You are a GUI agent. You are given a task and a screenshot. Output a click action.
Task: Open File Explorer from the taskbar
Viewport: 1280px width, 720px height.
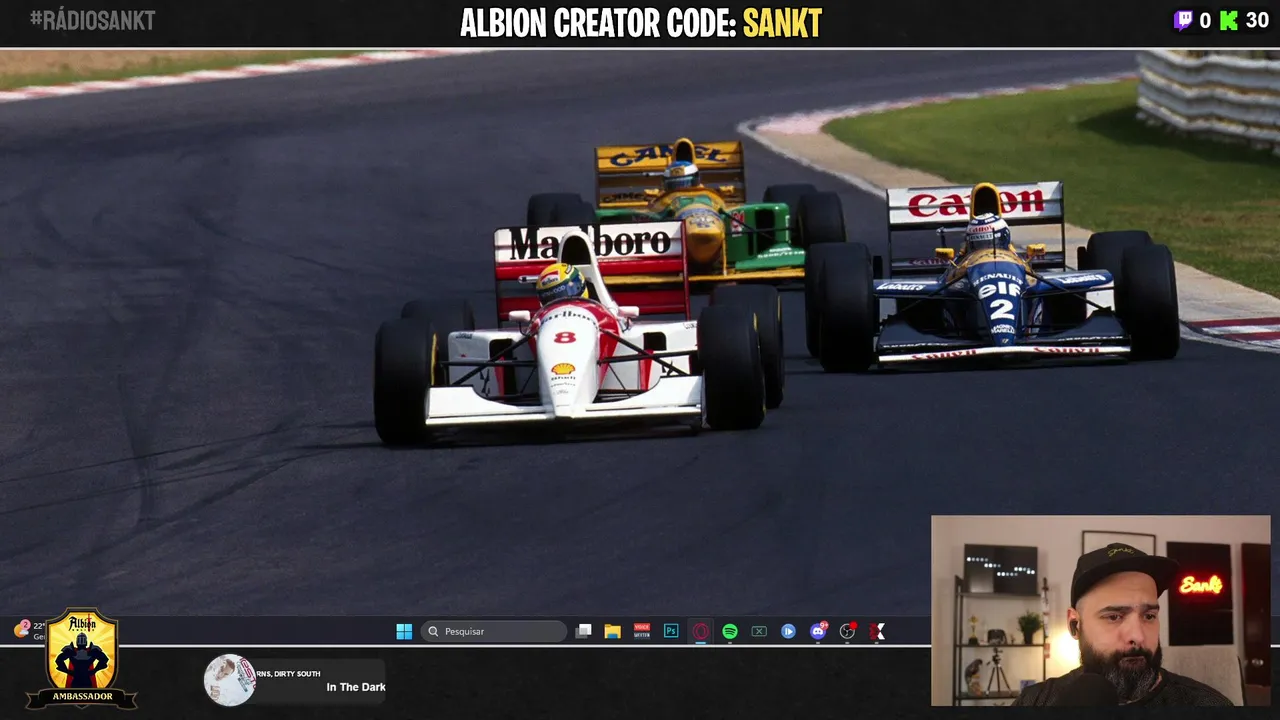pyautogui.click(x=613, y=631)
